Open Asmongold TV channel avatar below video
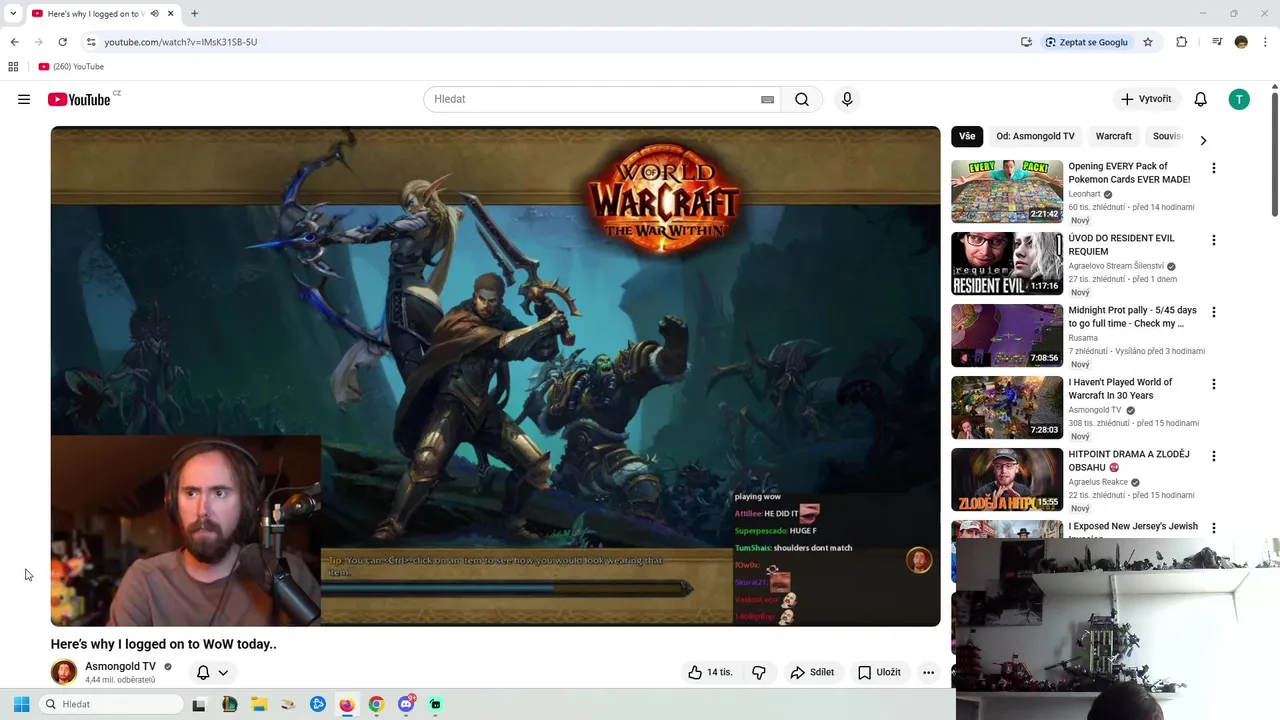Screen dimensions: 1280x720 (x=64, y=672)
